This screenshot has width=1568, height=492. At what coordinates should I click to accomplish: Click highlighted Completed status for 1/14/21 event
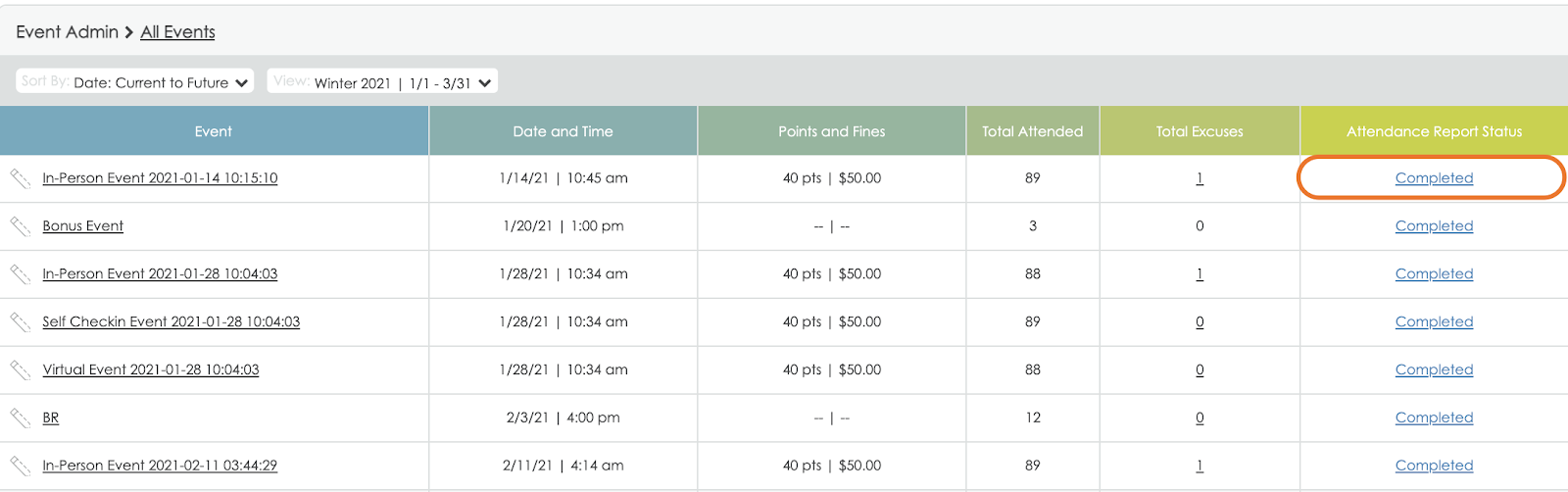click(1434, 178)
